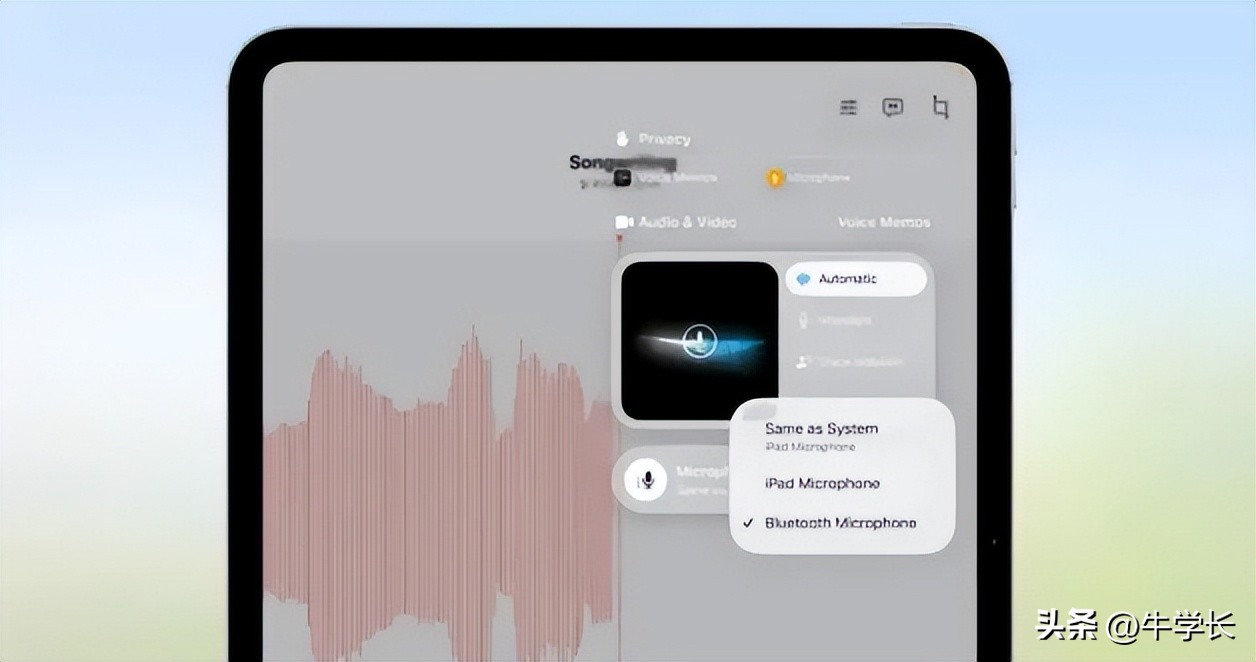
Task: Choose Same as System microphone source
Action: 820,428
